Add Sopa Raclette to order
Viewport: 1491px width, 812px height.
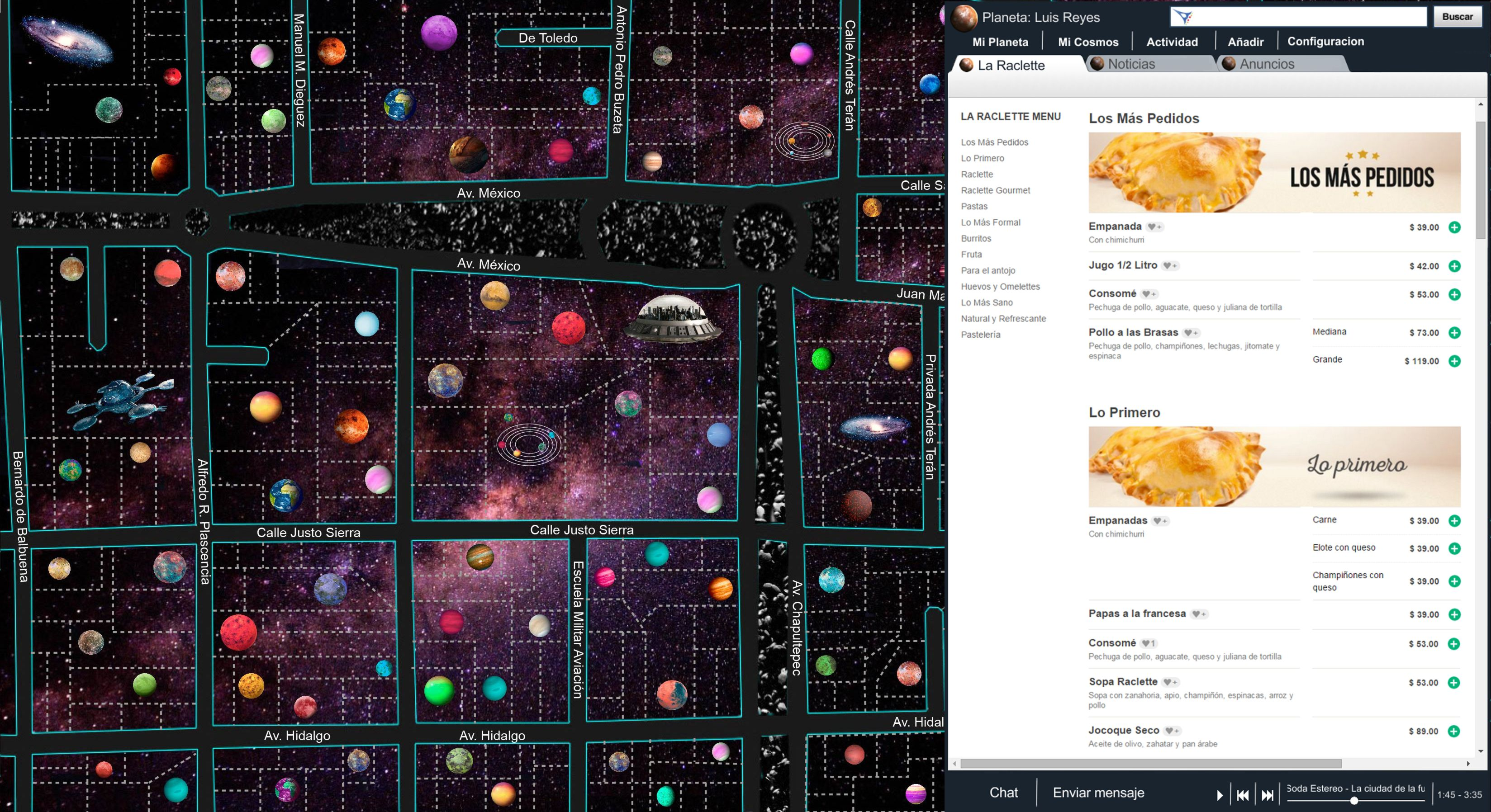tap(1453, 682)
